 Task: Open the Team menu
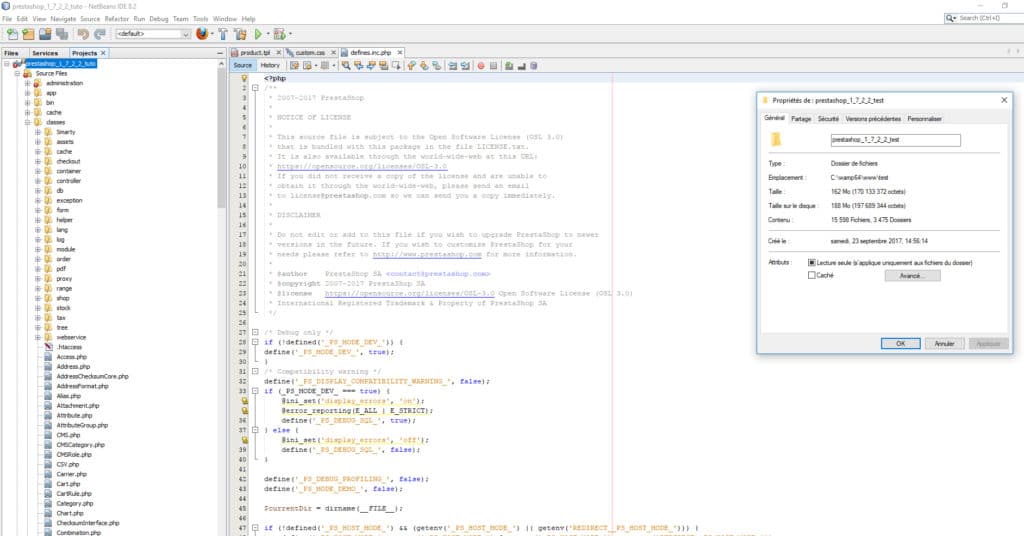click(181, 19)
